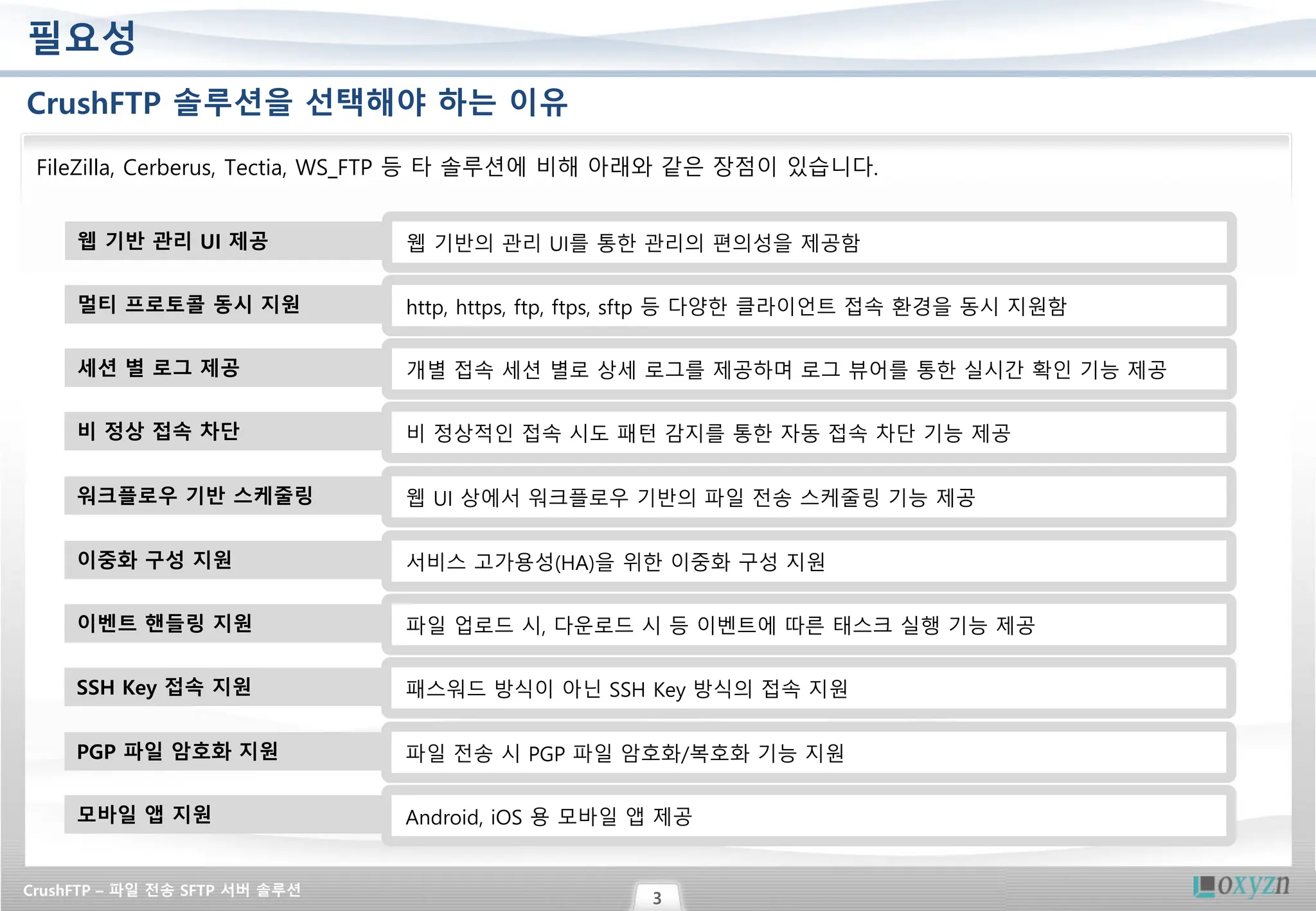Click heading 'CrushFTP 솔루션을 선택해야 하는 이유'
Image resolution: width=1316 pixels, height=911 pixels.
[297, 103]
